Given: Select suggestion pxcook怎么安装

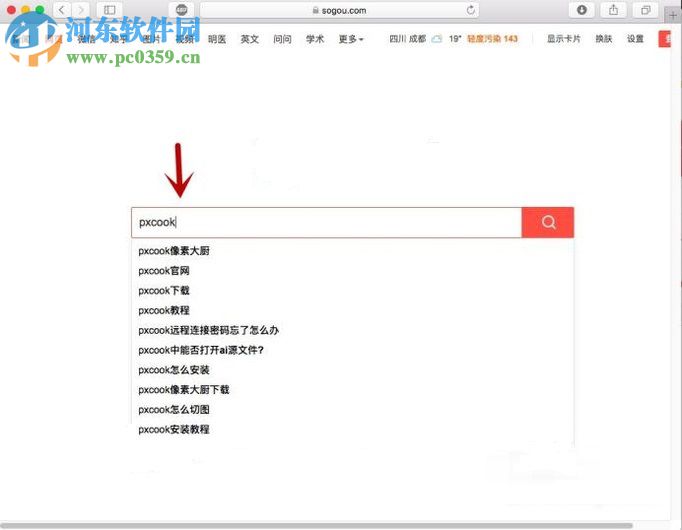Looking at the screenshot, I should (x=174, y=370).
